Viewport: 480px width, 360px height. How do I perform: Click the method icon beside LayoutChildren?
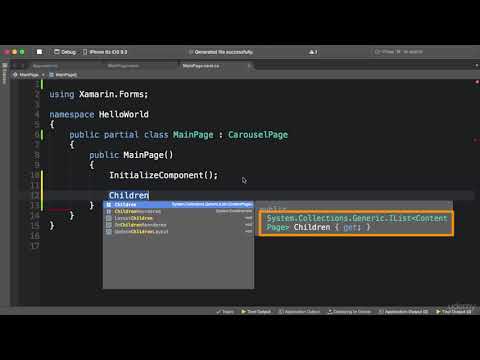(x=109, y=218)
